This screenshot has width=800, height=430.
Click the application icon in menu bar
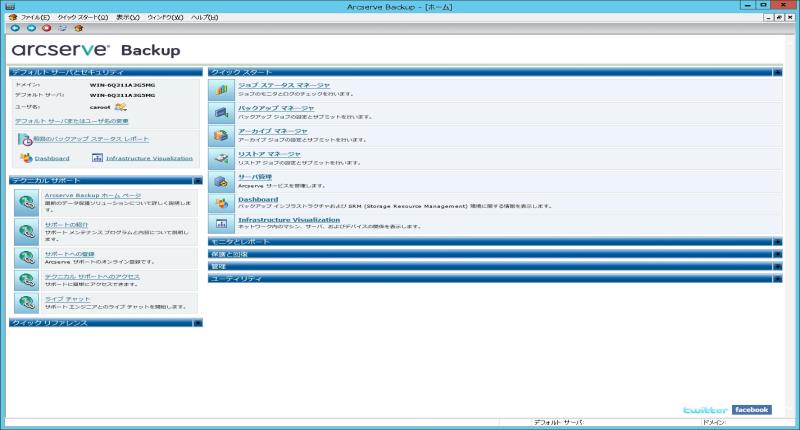coord(13,17)
